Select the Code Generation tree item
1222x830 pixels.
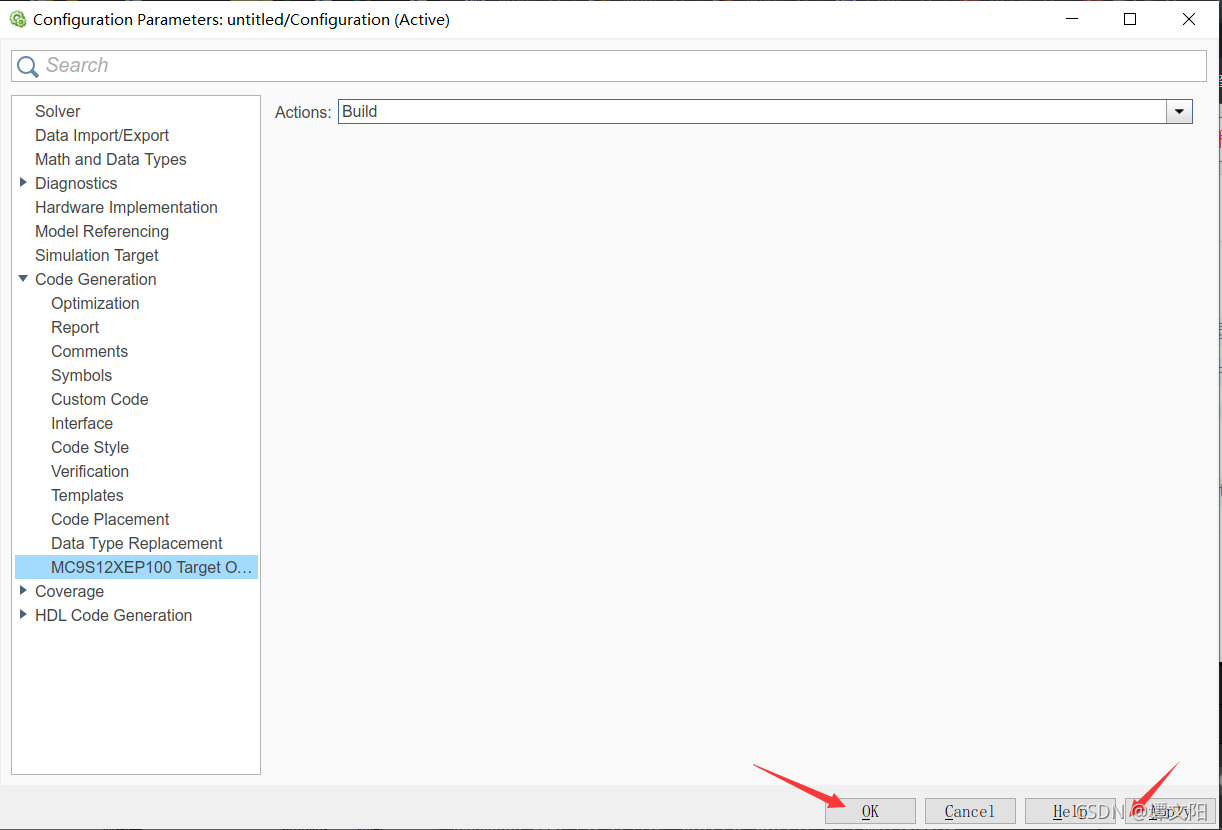[96, 279]
